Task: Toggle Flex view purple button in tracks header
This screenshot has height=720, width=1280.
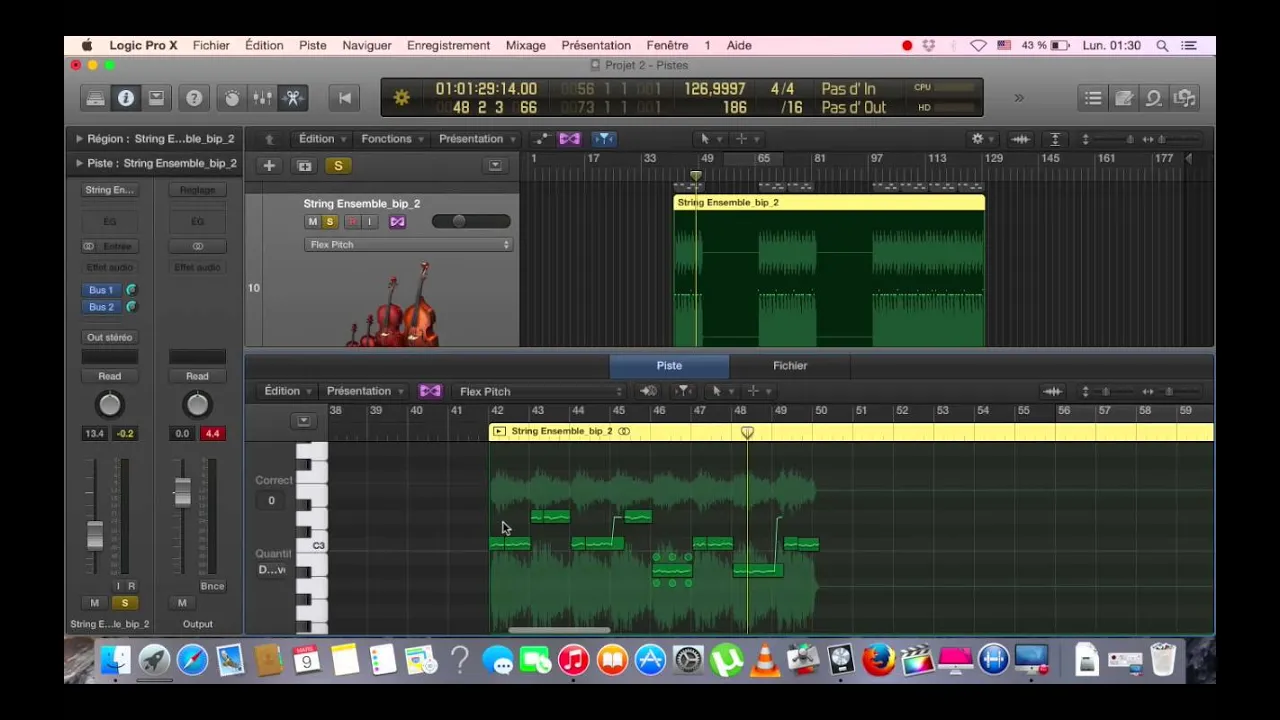Action: click(569, 139)
